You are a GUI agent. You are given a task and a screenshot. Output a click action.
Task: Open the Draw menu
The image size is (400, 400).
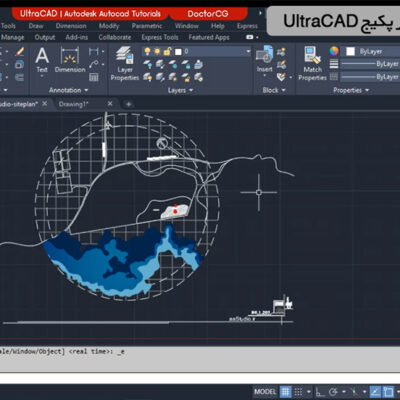tap(36, 26)
